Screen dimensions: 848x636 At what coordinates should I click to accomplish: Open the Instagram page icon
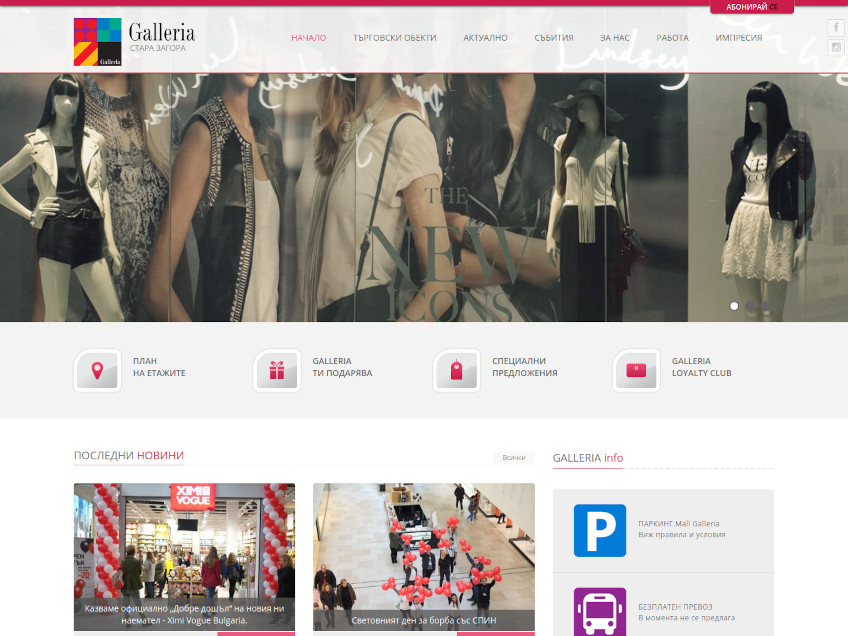point(836,47)
